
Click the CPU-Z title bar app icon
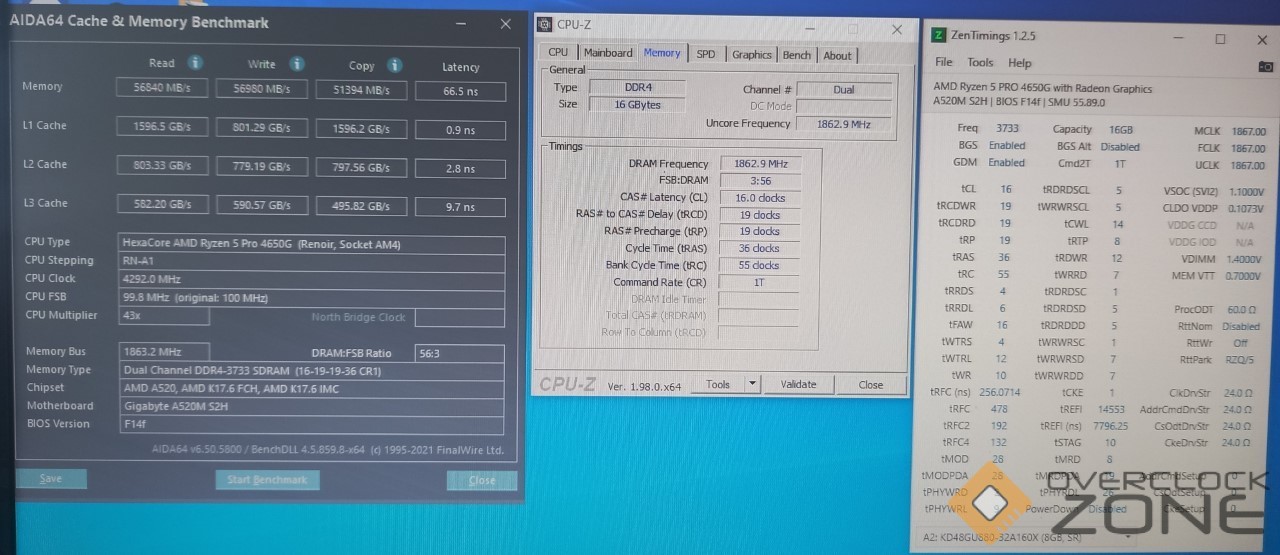point(544,26)
